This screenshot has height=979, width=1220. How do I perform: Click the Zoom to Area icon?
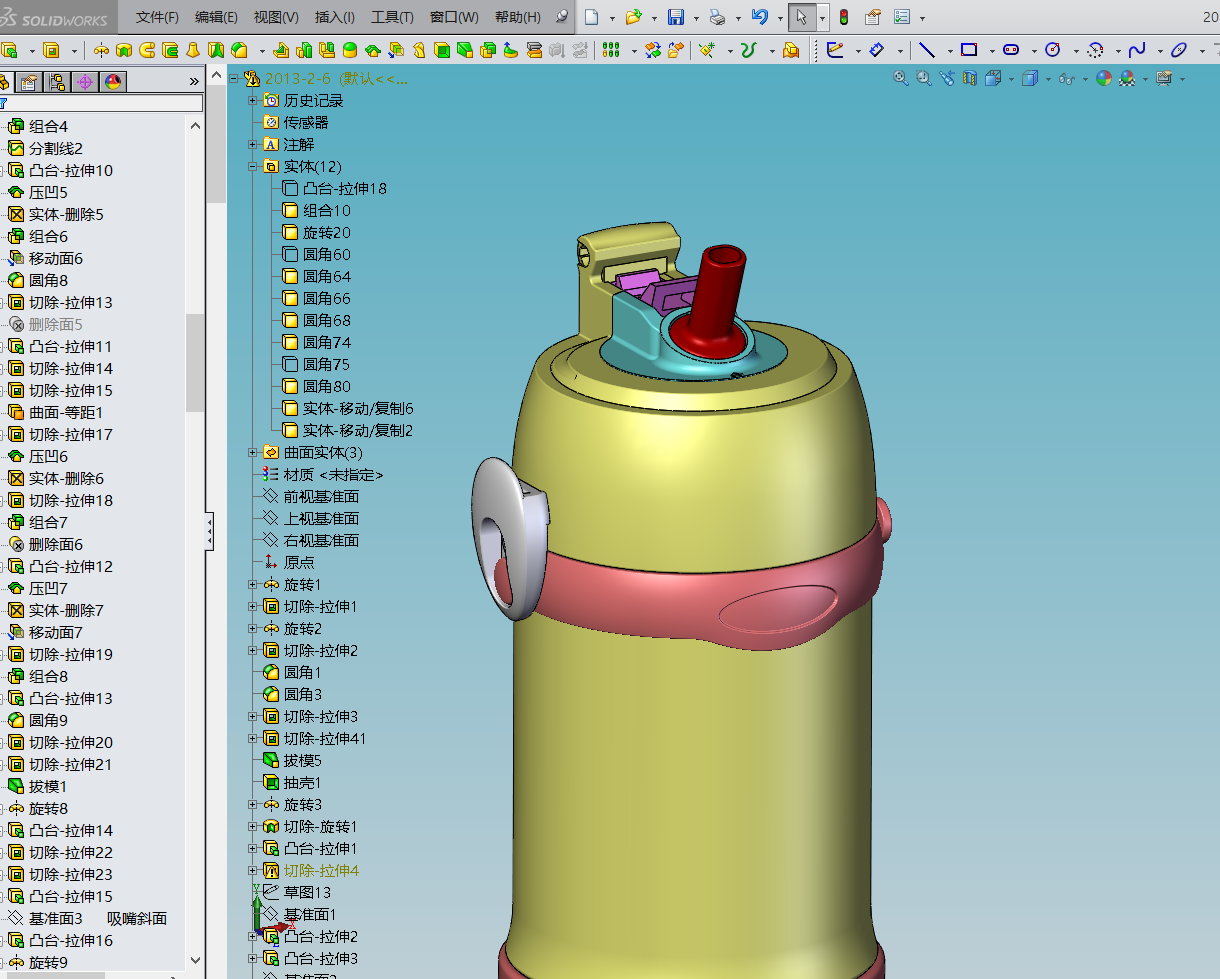[x=923, y=78]
